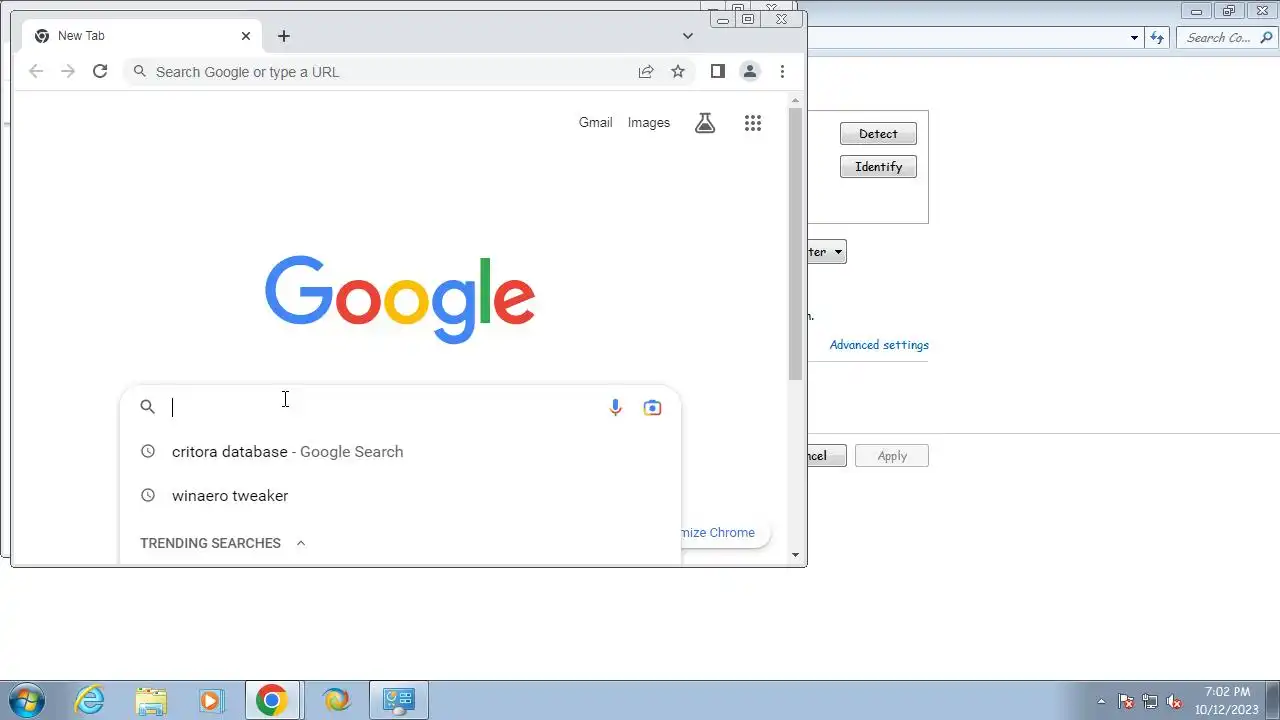Click the Google logo
This screenshot has height=720, width=1280.
[400, 299]
